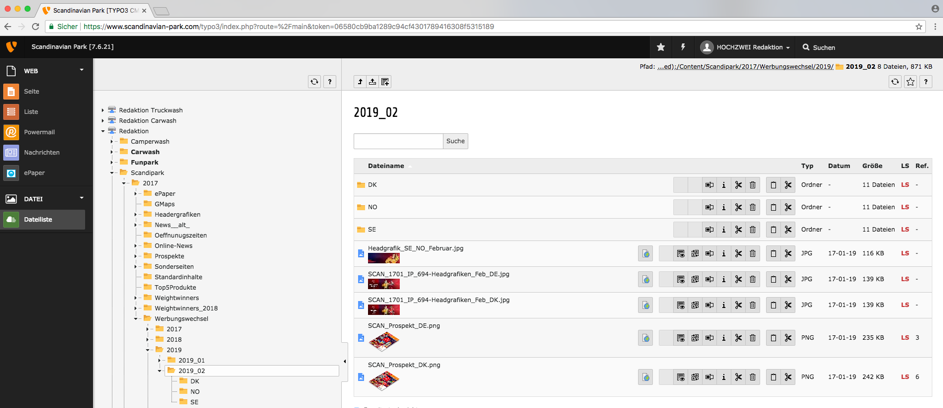Open the flash cache icon in top bar

click(x=683, y=47)
